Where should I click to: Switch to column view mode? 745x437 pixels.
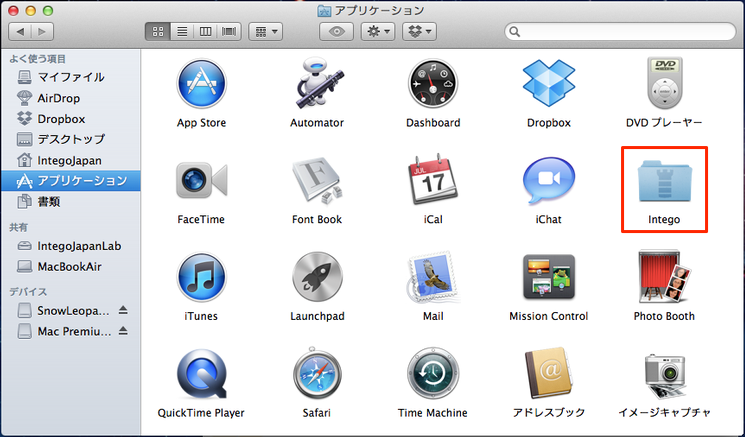pyautogui.click(x=205, y=32)
